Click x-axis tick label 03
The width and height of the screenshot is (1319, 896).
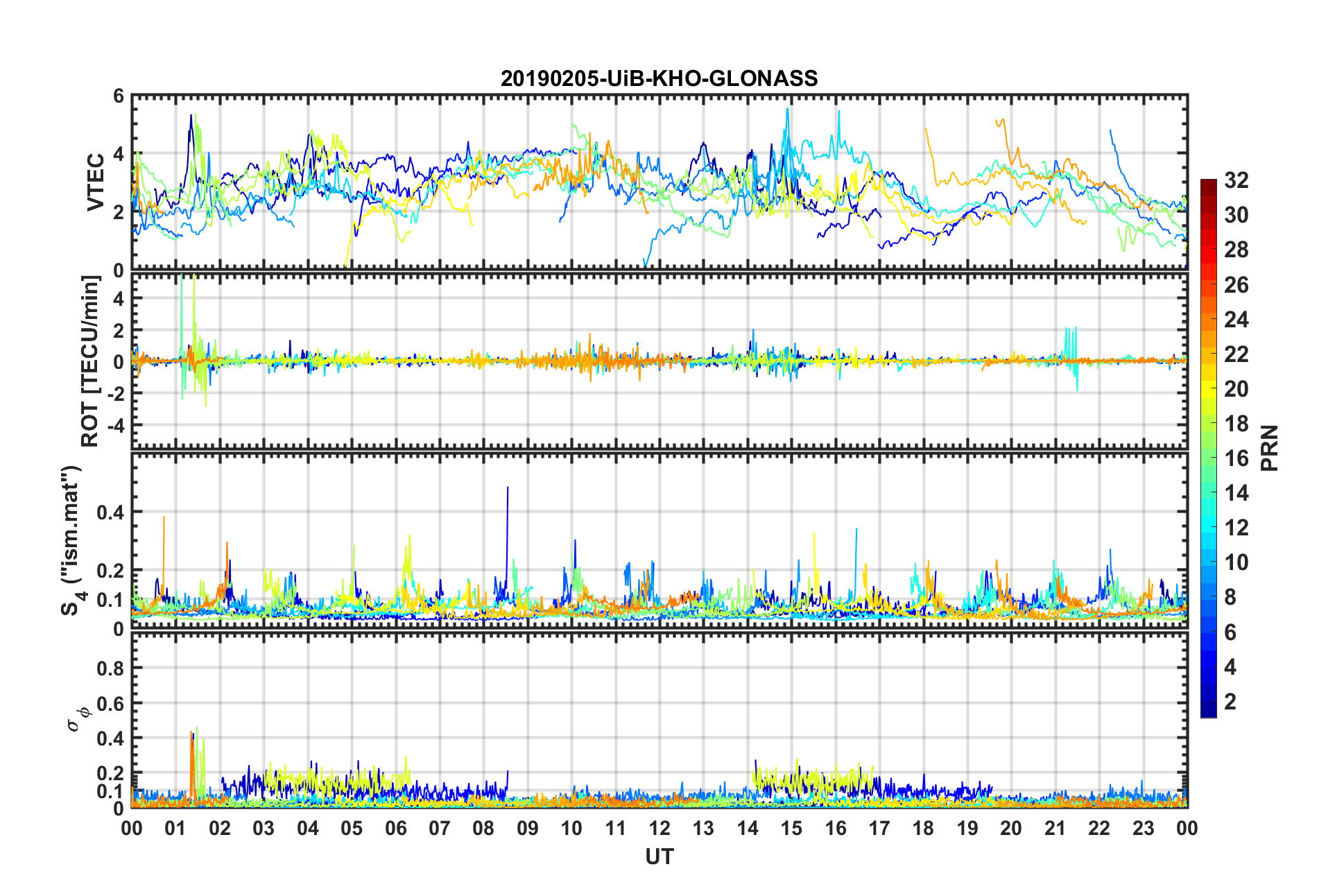pos(264,829)
